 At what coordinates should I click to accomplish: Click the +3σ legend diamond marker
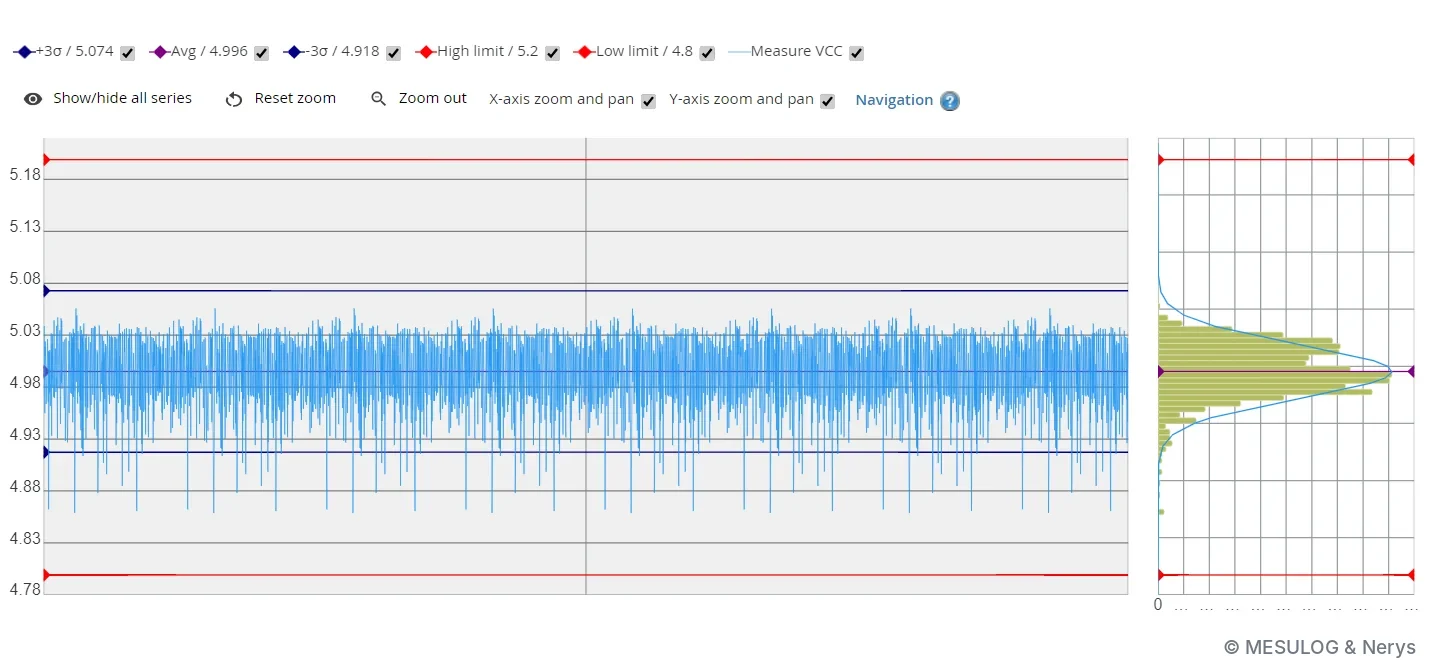click(x=24, y=52)
